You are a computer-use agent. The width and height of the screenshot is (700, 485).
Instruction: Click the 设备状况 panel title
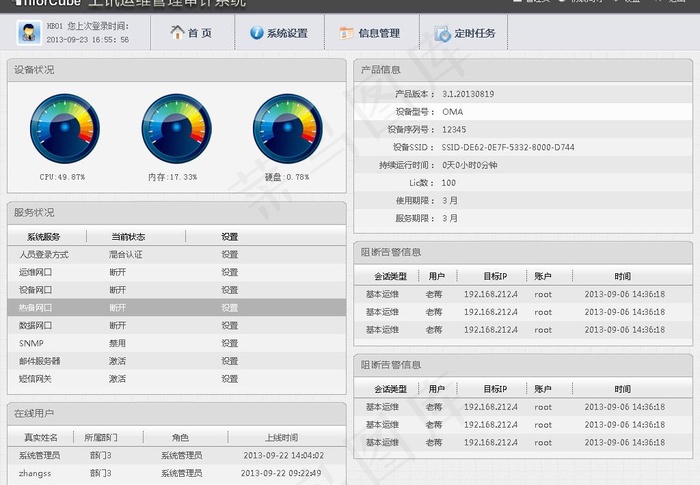(34, 70)
